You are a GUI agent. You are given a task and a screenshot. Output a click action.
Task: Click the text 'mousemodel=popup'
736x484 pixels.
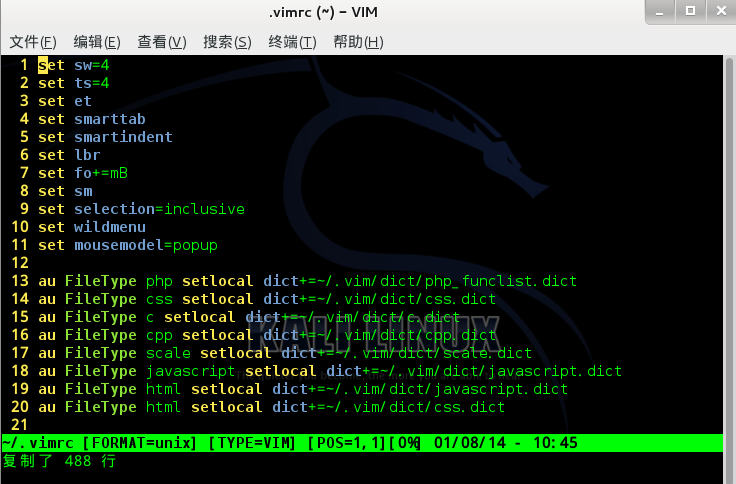tap(146, 245)
